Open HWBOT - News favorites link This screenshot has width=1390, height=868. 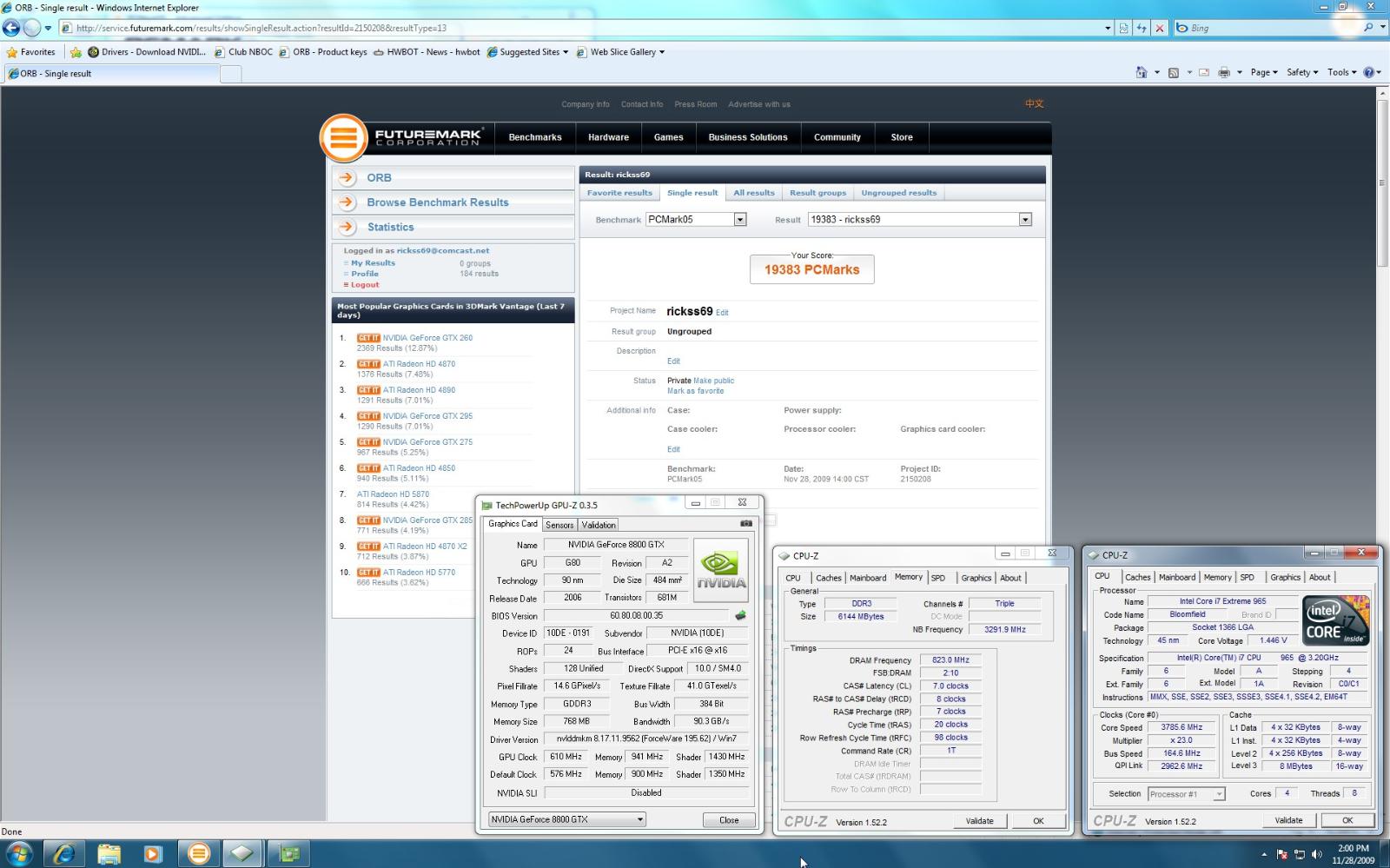tap(427, 52)
